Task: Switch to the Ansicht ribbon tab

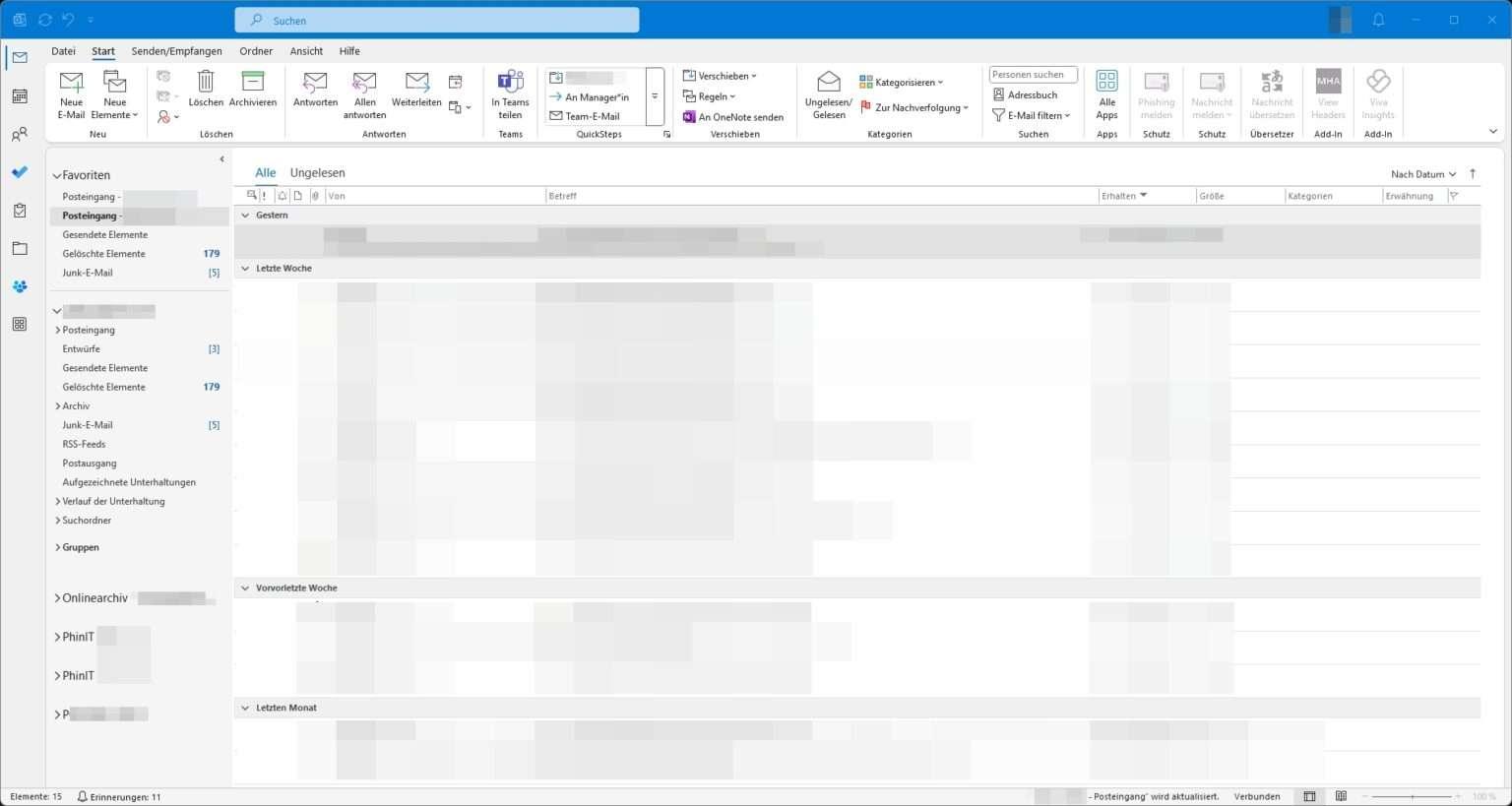Action: click(306, 50)
